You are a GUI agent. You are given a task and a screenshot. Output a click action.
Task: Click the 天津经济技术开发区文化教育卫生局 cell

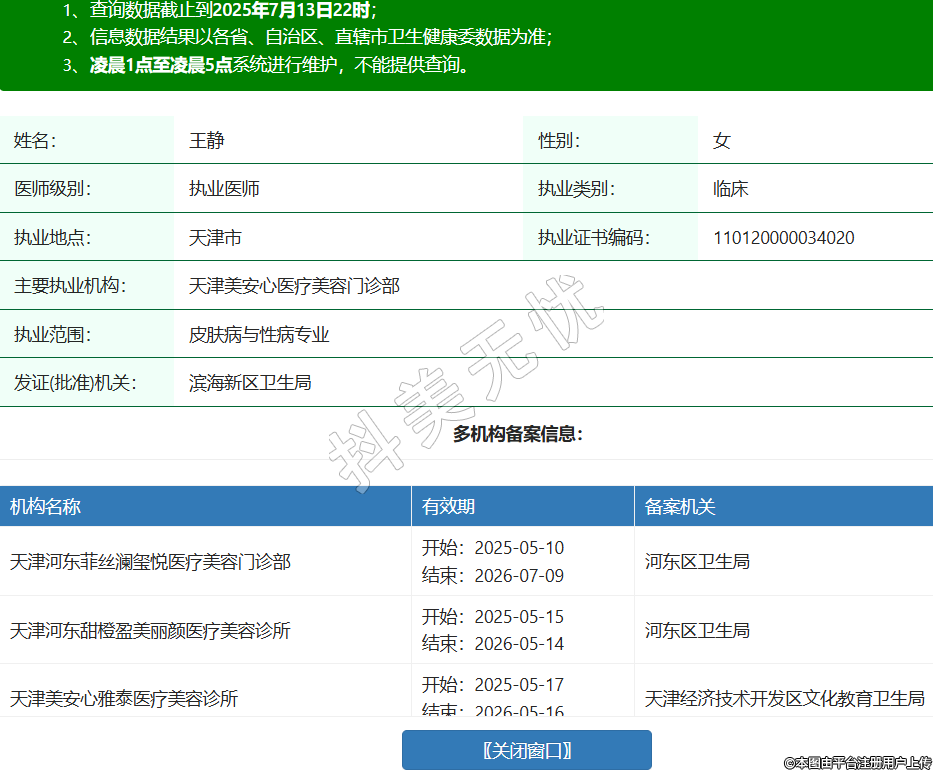(784, 699)
